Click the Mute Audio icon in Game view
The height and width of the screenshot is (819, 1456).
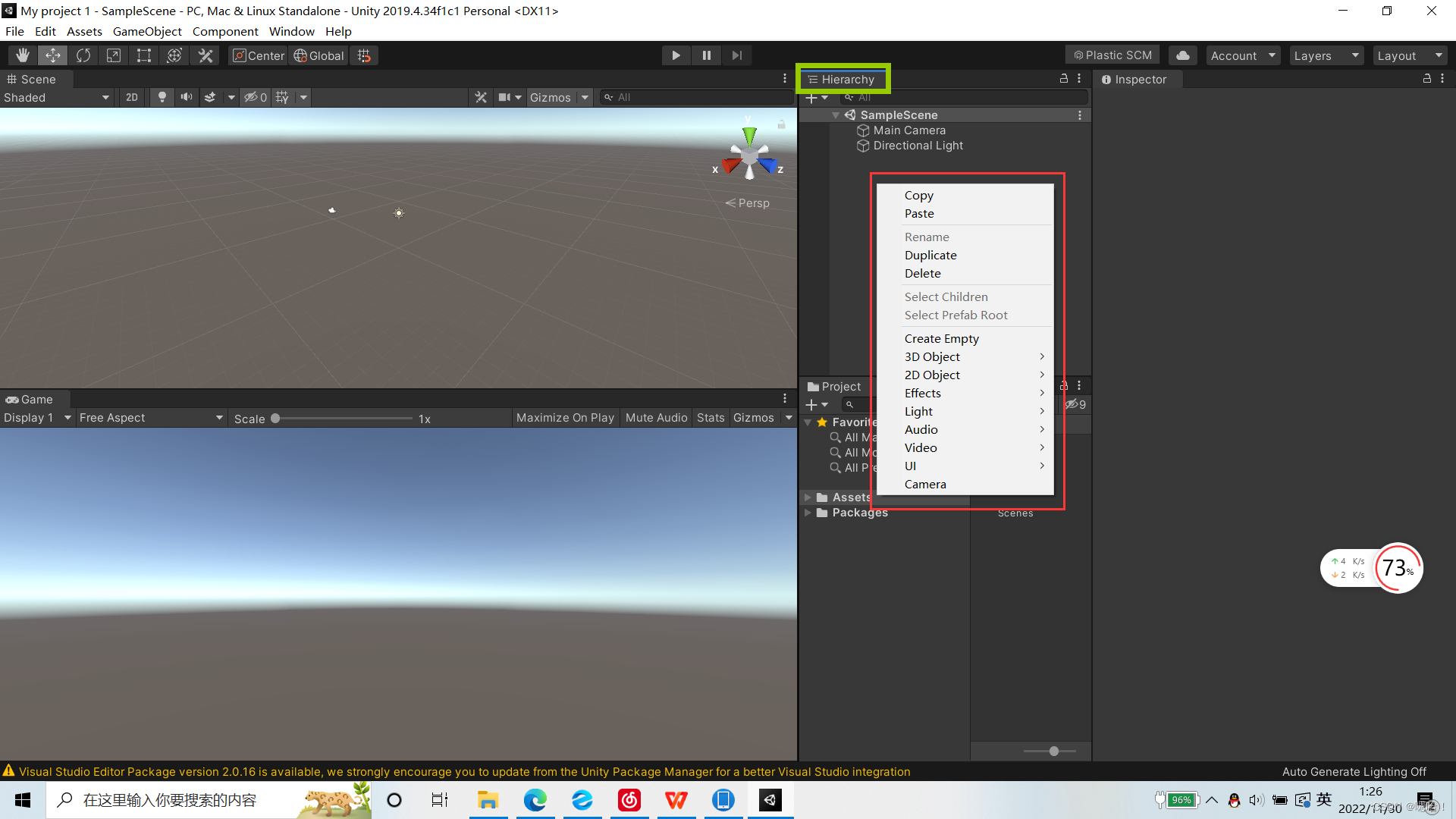point(655,417)
